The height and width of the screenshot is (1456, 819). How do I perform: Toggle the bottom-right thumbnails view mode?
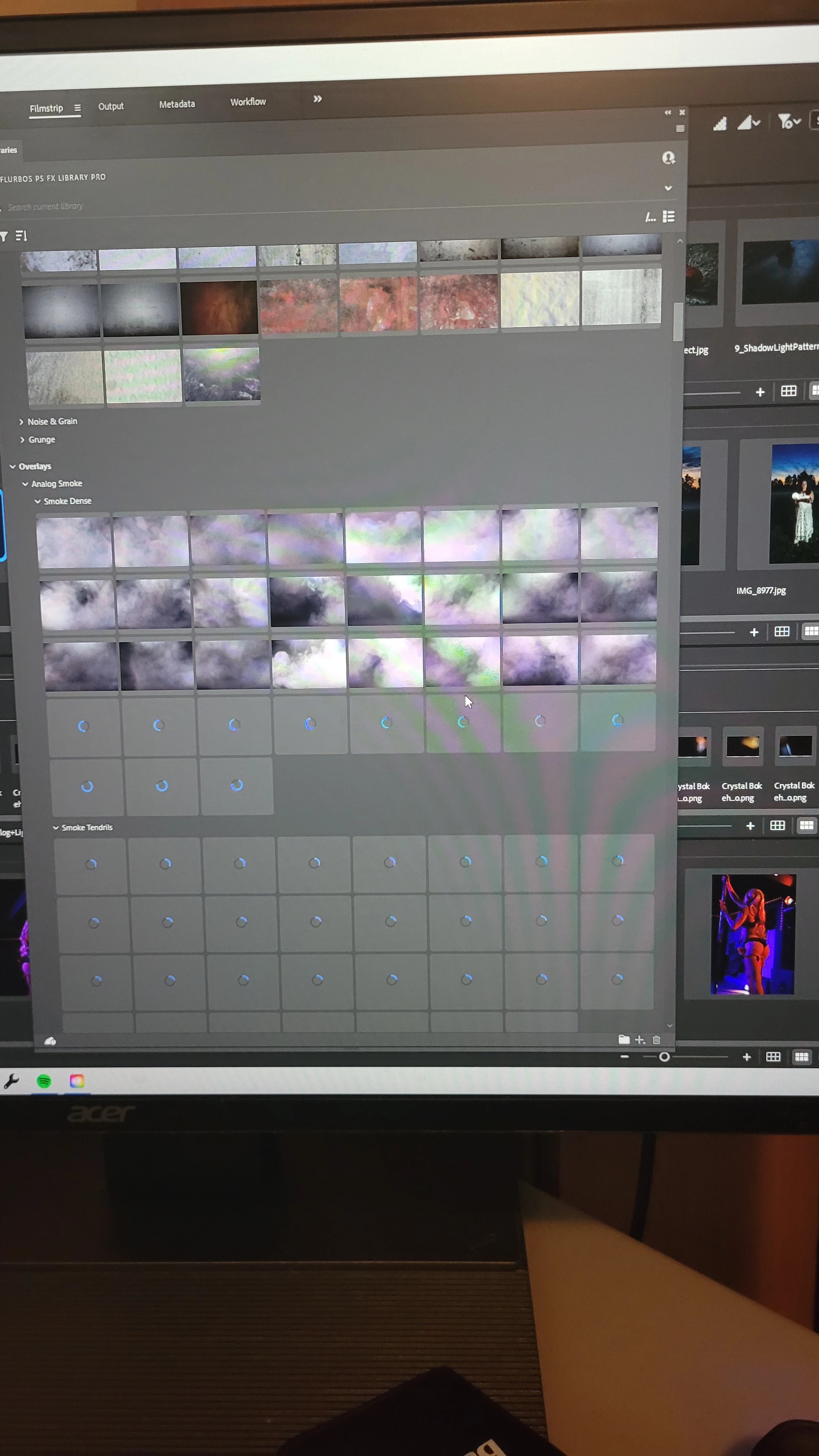801,1056
